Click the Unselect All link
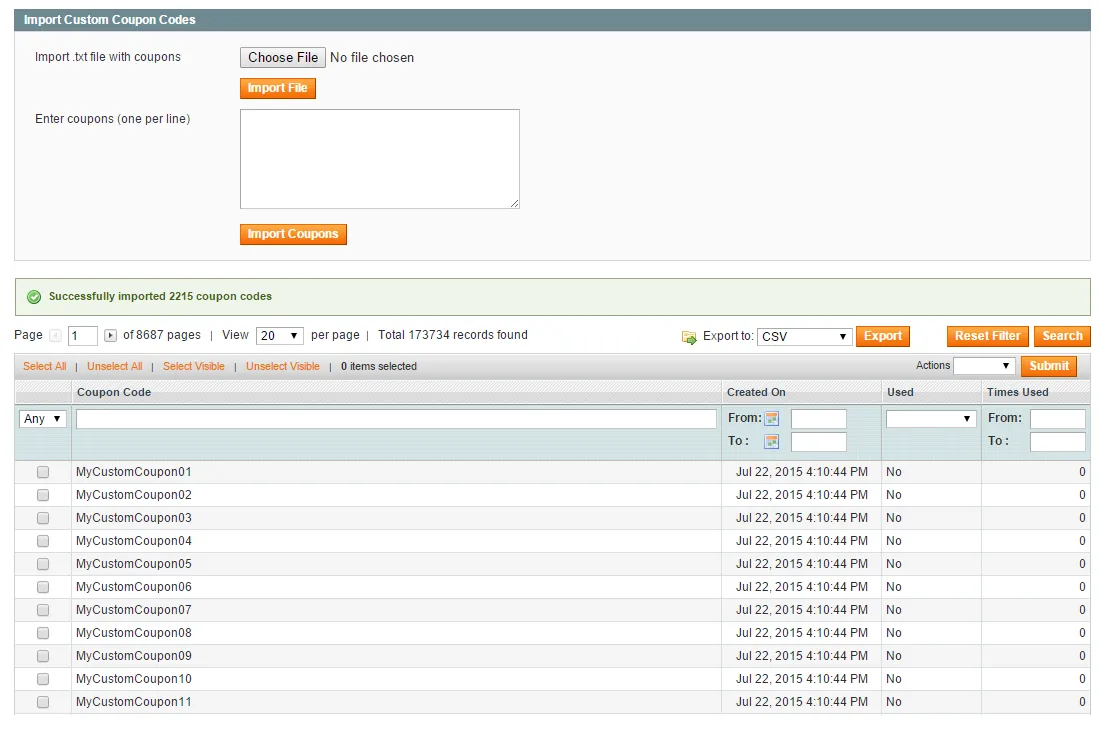 click(x=114, y=366)
